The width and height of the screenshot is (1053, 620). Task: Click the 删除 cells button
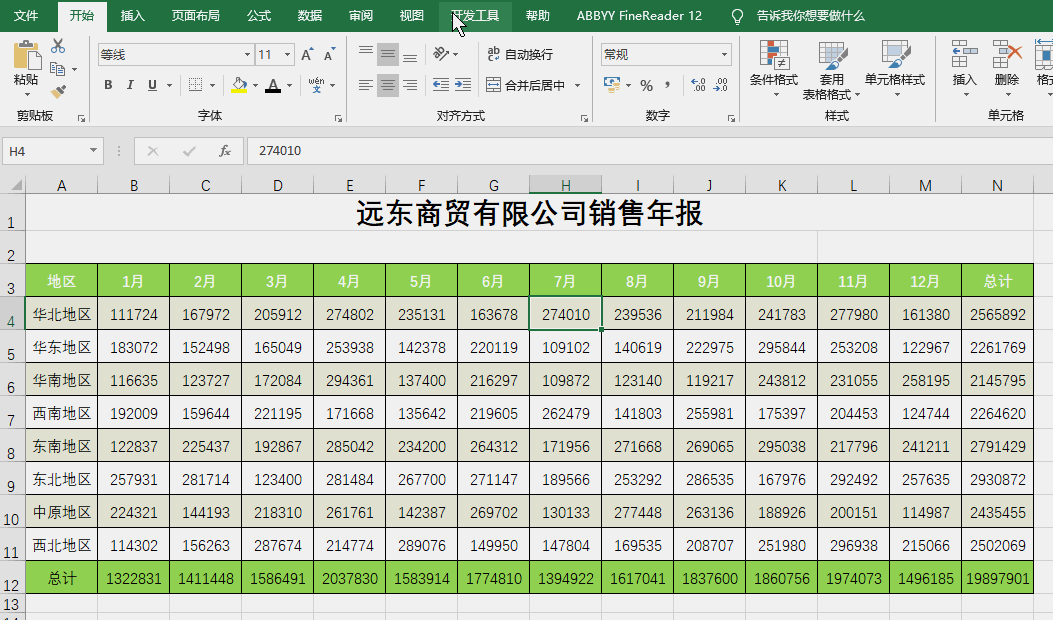[1007, 70]
